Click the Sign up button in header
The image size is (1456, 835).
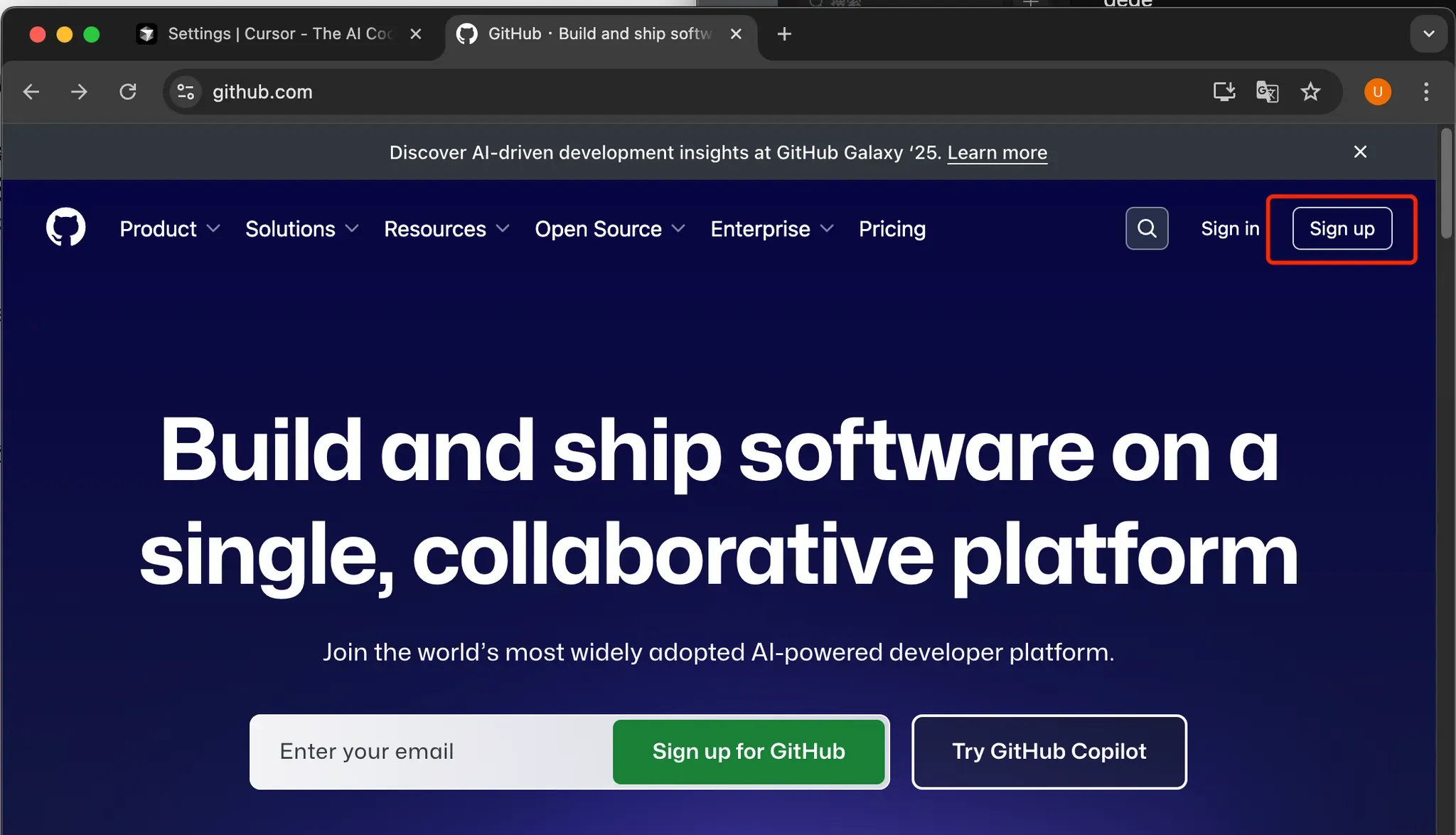pyautogui.click(x=1342, y=228)
